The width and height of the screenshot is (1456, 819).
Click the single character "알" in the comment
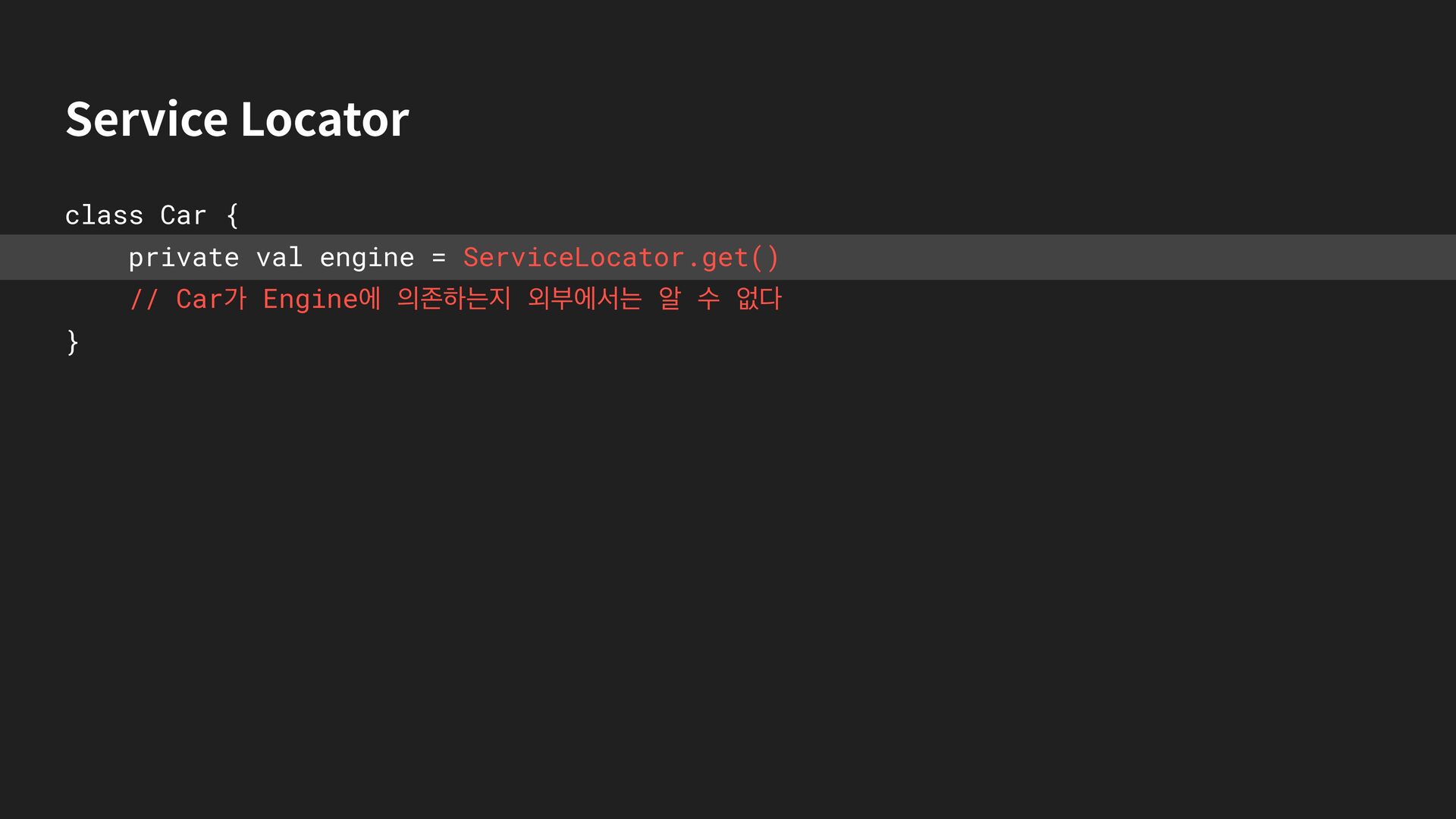coord(670,299)
